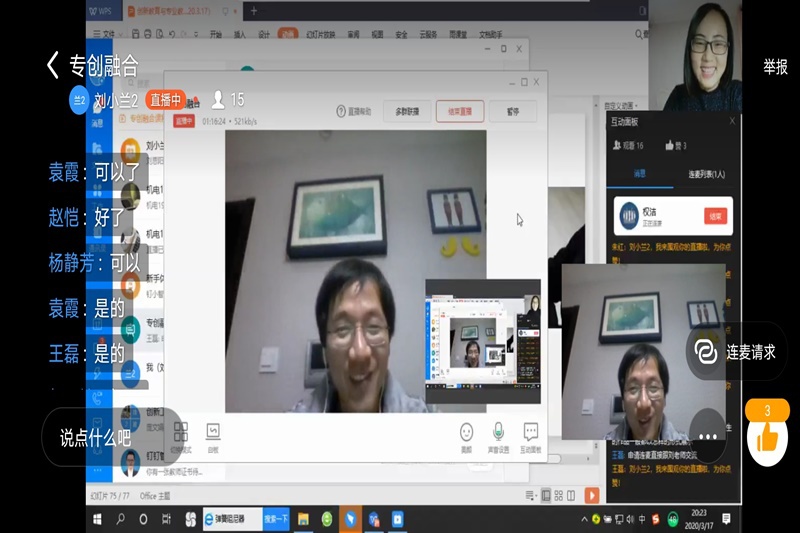Viewport: 800px width, 533px height.
Task: Open the green 360 browser taskbar icon
Action: point(327,519)
